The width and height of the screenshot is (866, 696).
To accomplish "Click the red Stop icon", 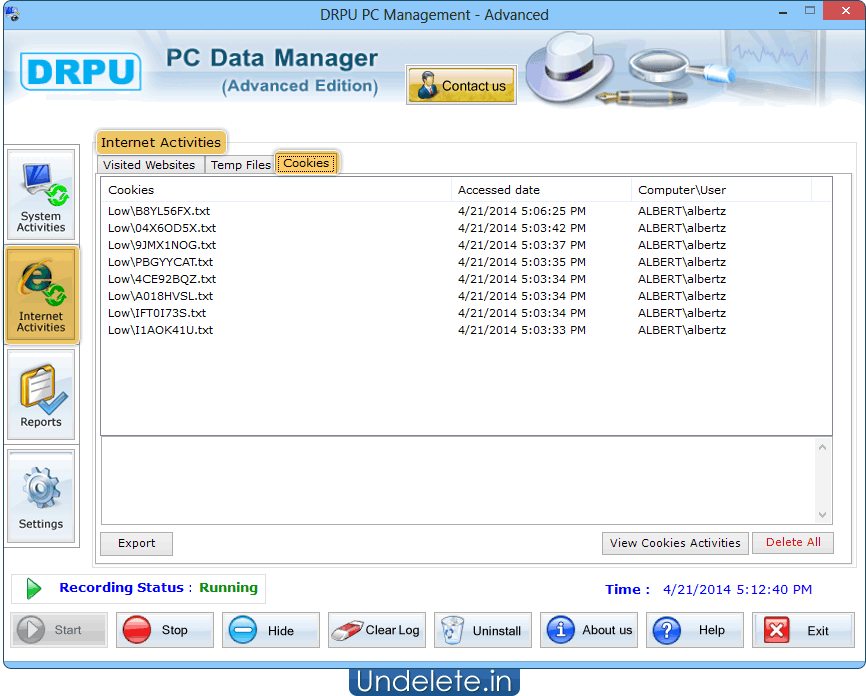I will pyautogui.click(x=136, y=630).
